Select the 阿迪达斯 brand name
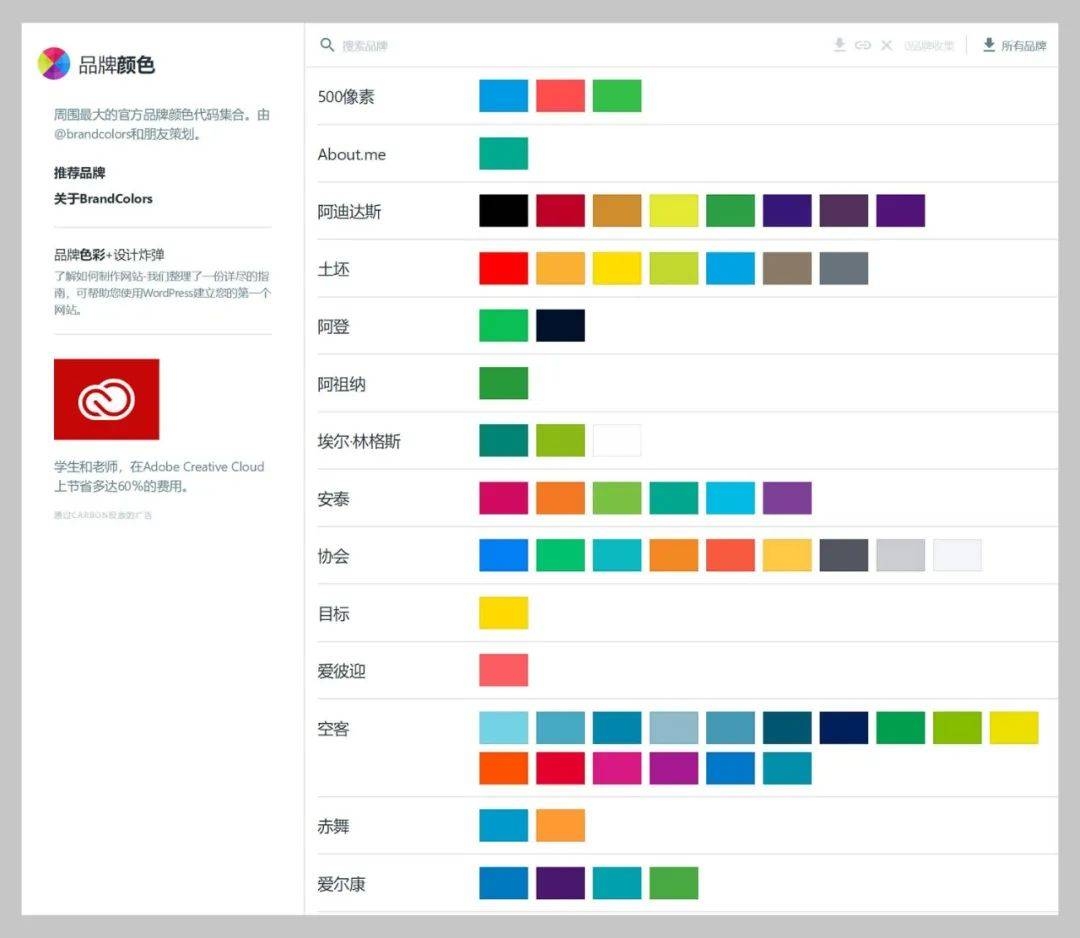 click(x=352, y=211)
